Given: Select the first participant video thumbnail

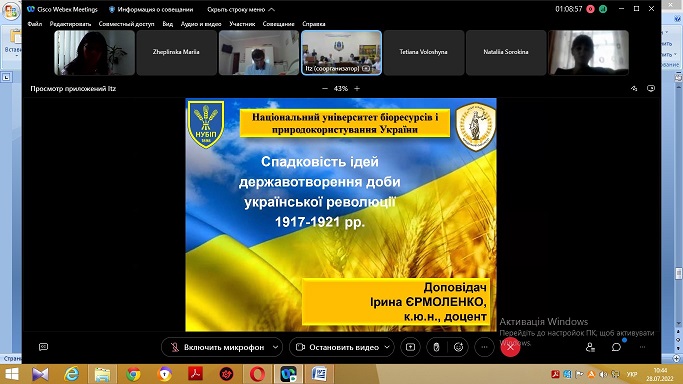Looking at the screenshot, I should pyautogui.click(x=95, y=53).
